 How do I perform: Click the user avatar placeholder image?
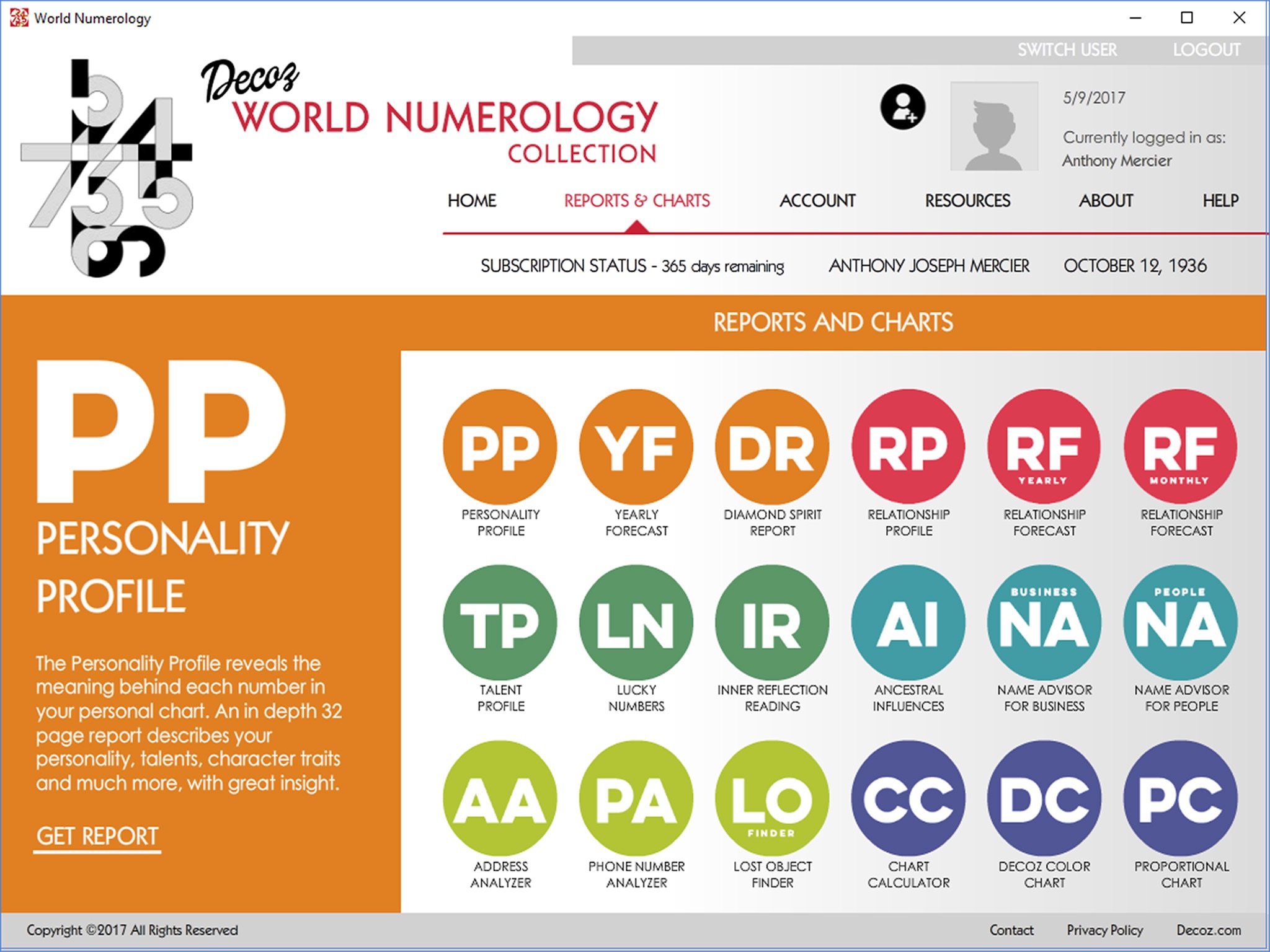pyautogui.click(x=994, y=126)
